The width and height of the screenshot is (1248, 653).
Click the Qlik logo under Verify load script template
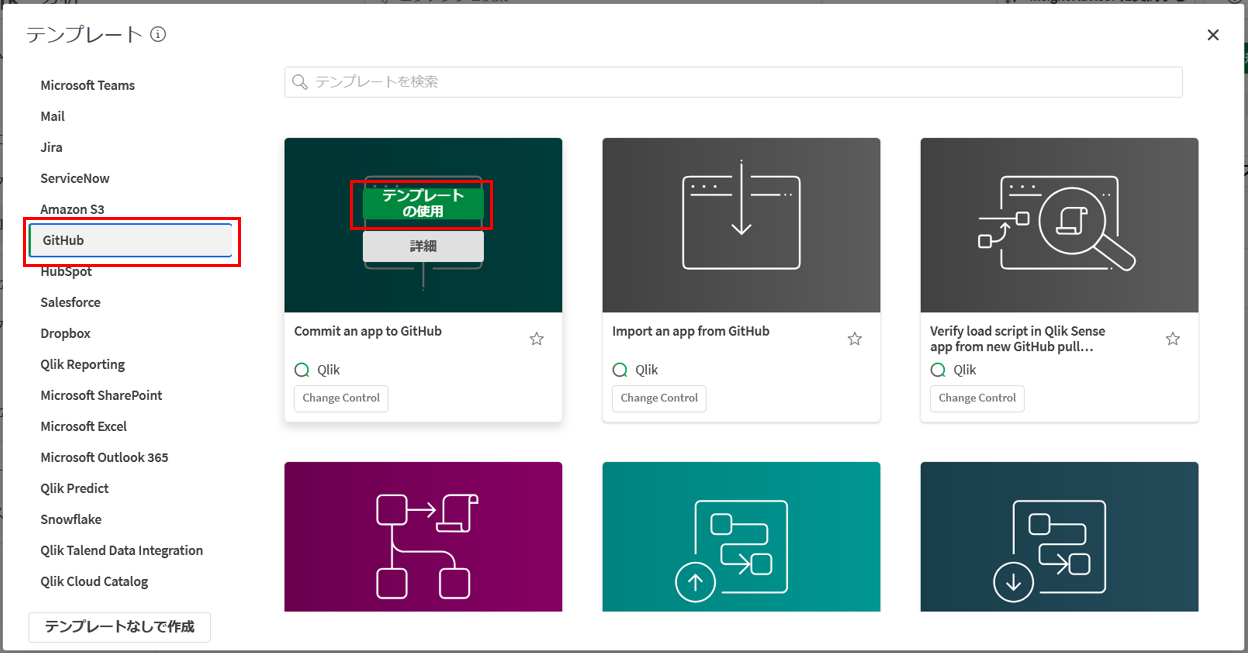click(938, 369)
